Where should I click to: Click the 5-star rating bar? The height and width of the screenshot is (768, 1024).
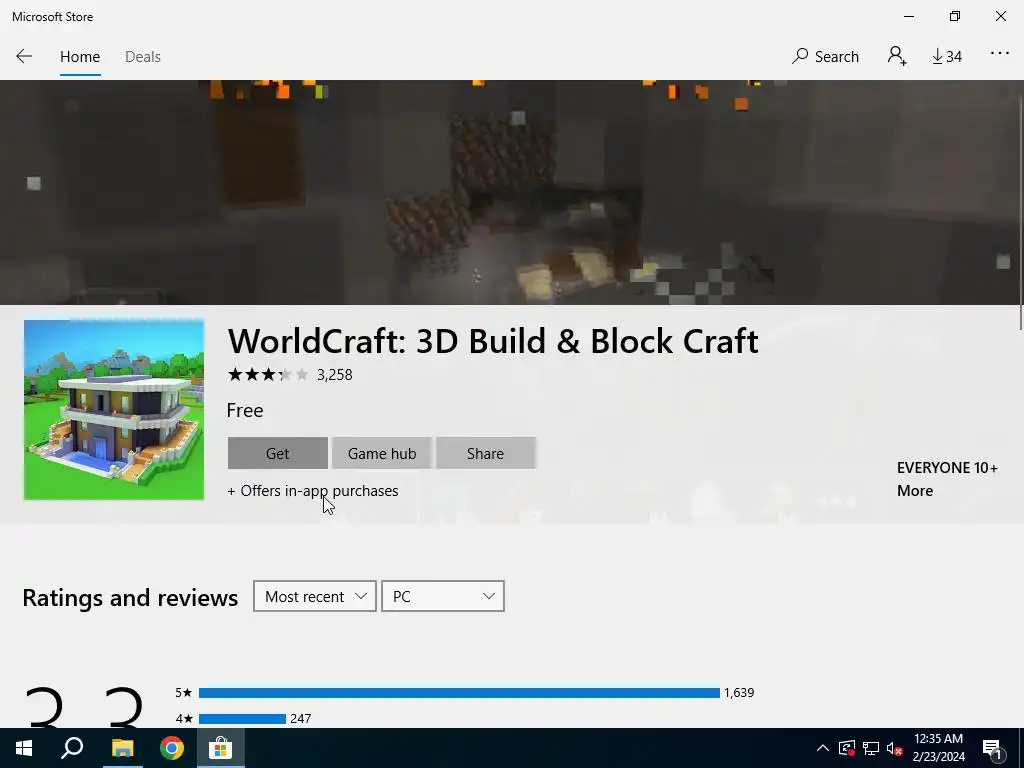[459, 693]
